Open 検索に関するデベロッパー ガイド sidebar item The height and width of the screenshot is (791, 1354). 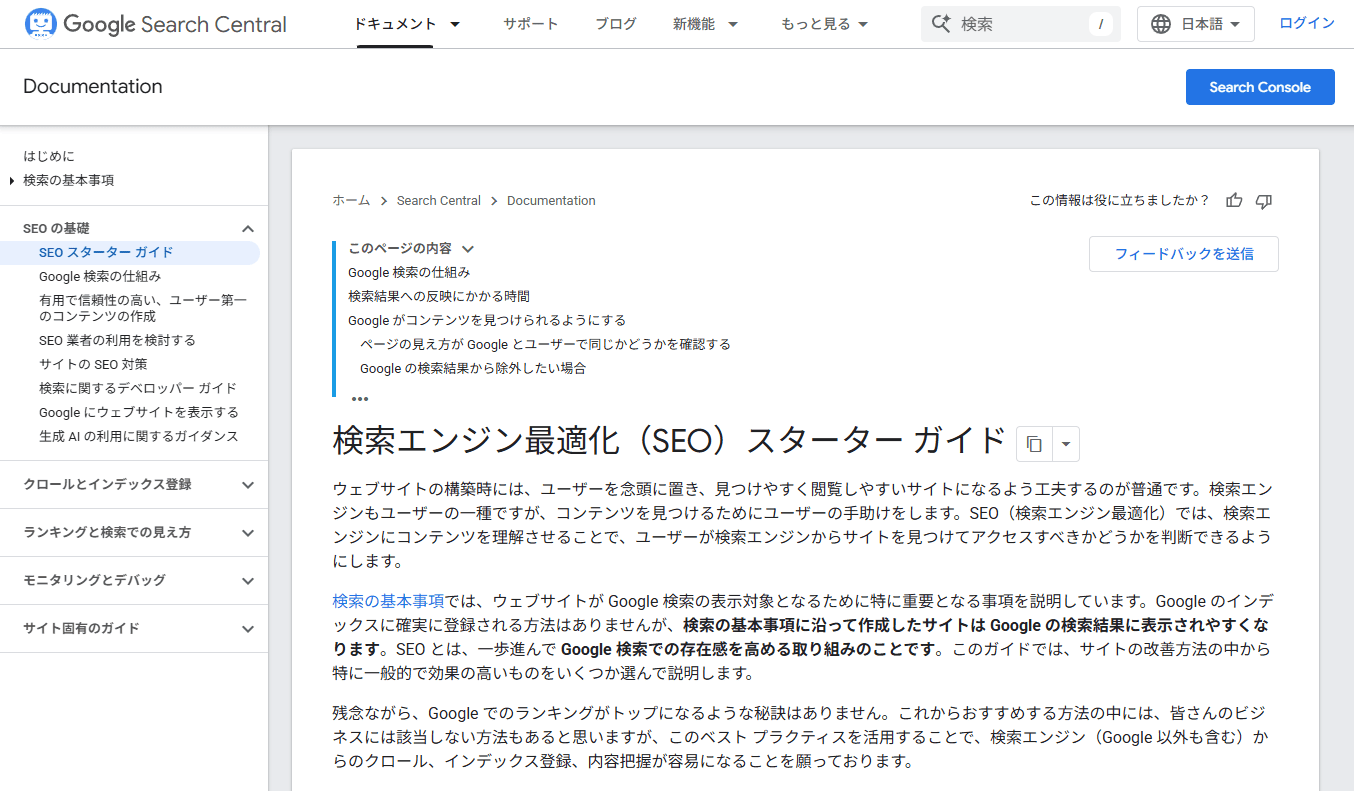138,389
